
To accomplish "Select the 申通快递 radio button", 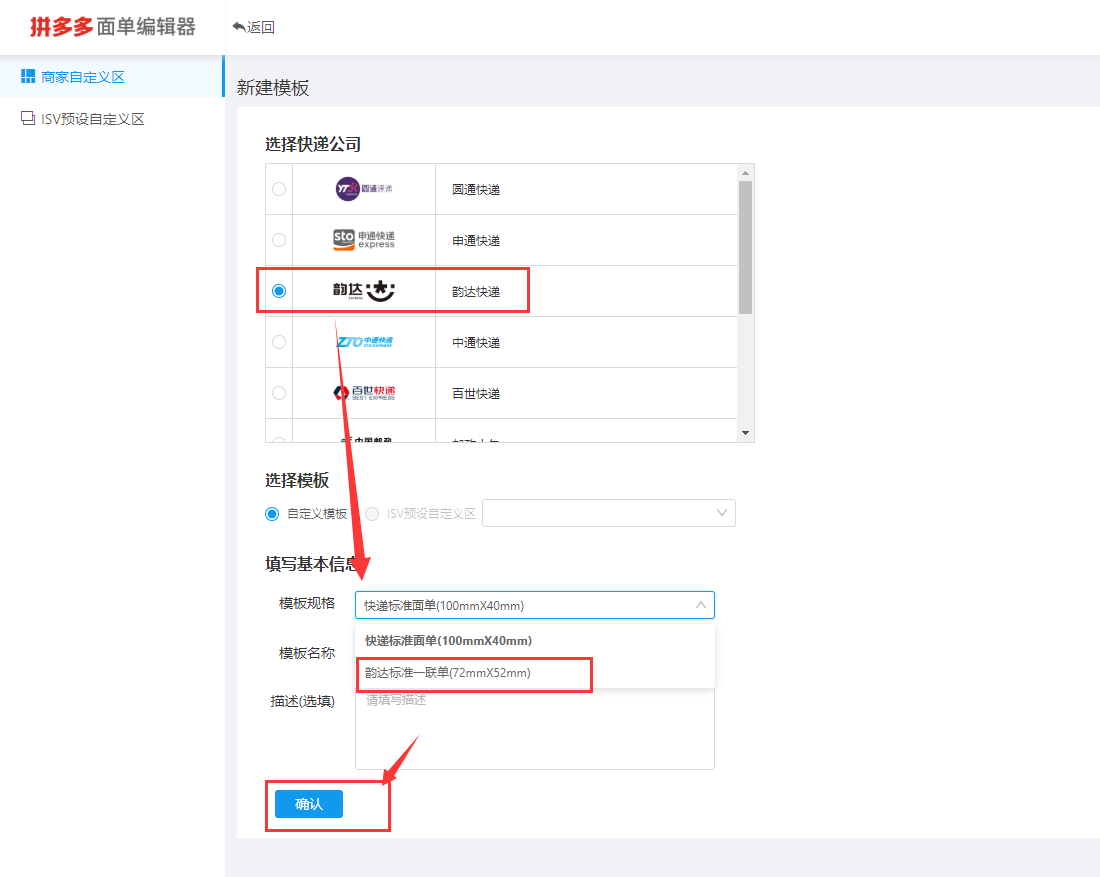I will pos(279,240).
